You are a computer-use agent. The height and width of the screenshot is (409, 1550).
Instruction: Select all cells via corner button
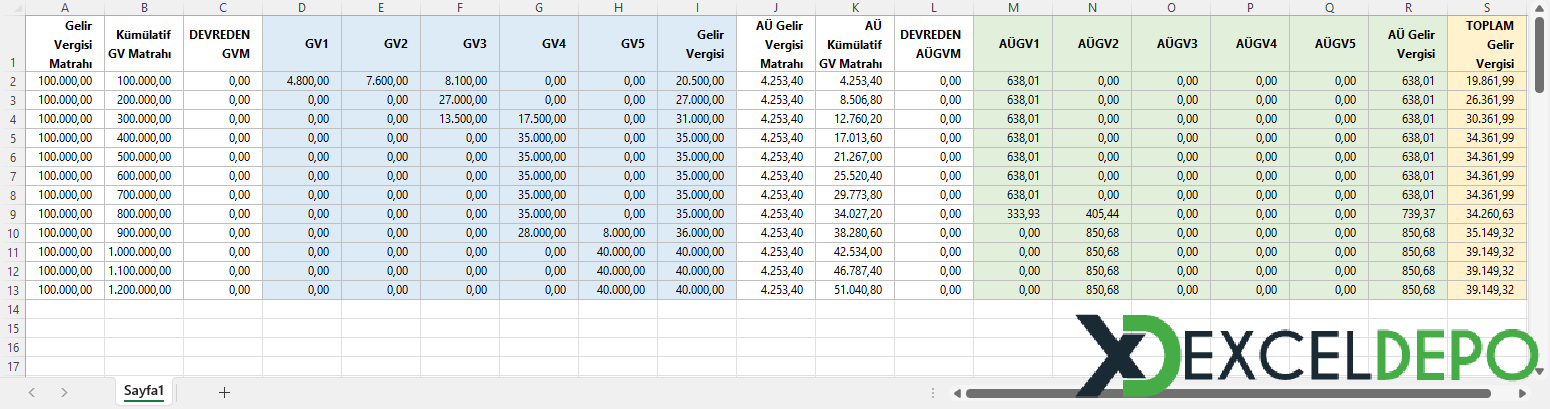12,8
